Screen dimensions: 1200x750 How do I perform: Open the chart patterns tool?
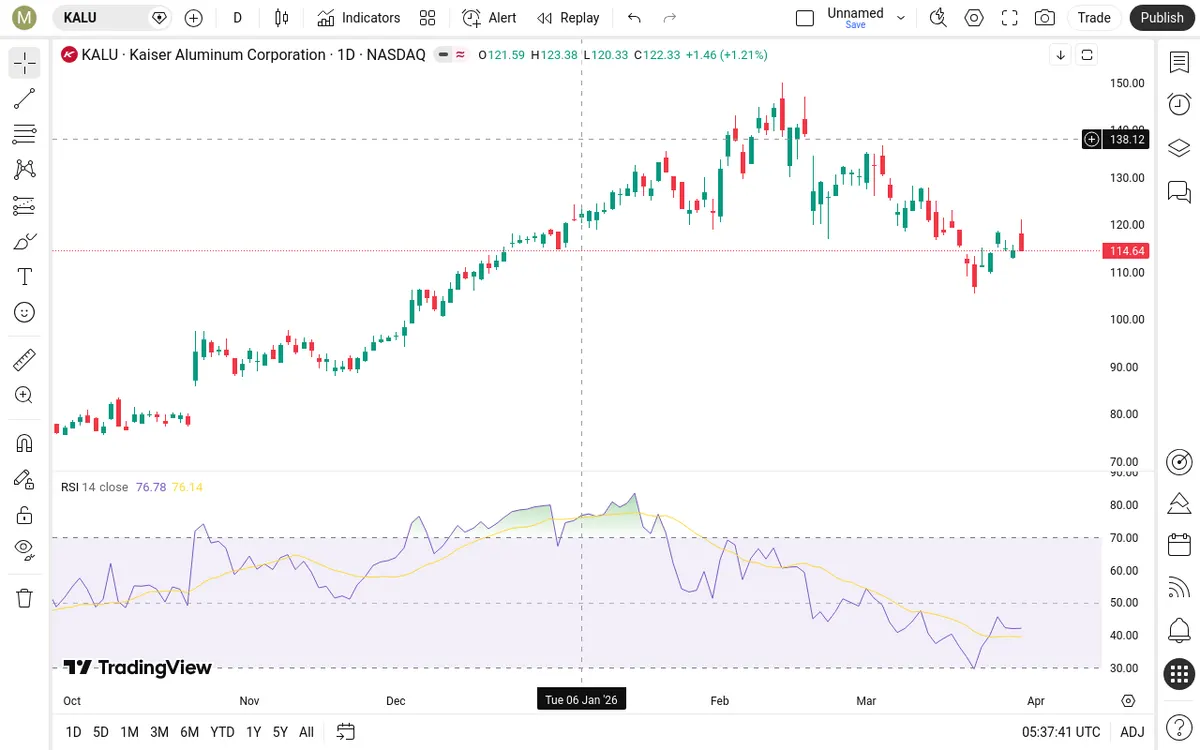pyautogui.click(x=25, y=169)
